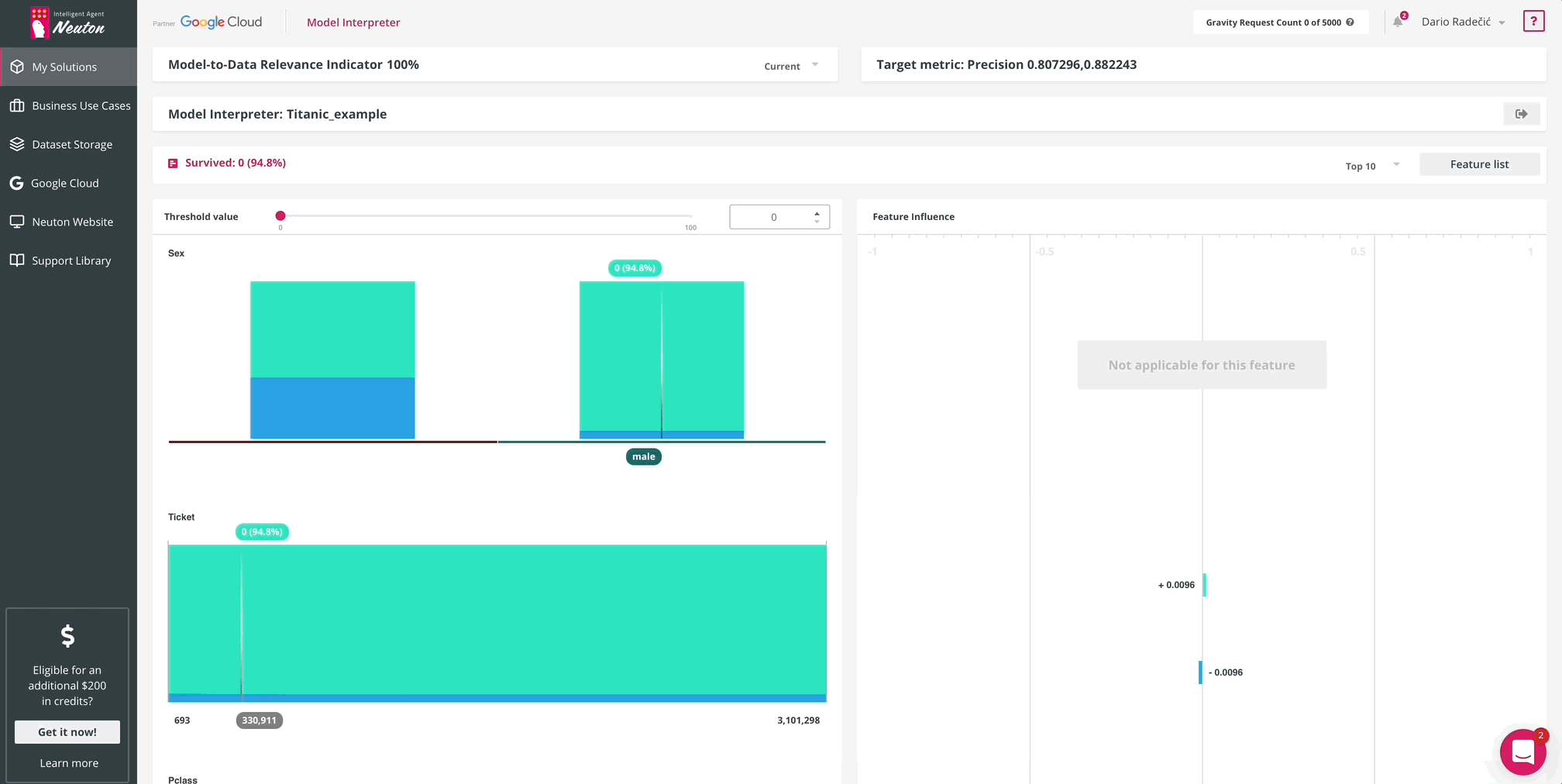Click the Ticket distribution chart

tap(497, 623)
